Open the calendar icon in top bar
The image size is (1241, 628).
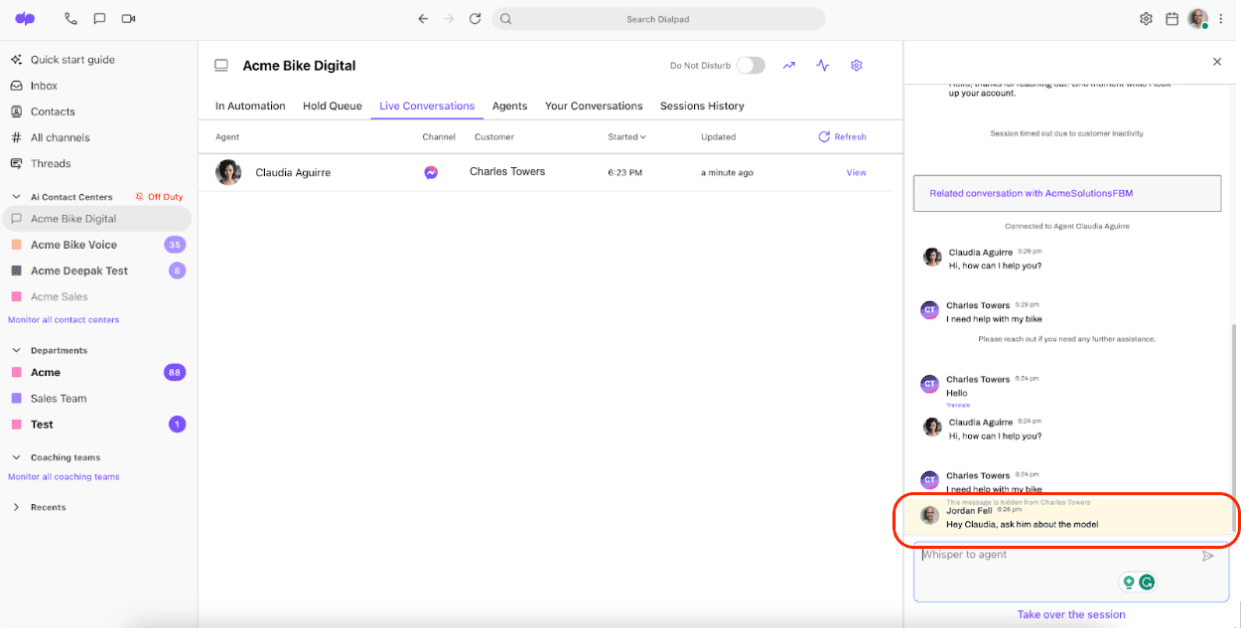[1172, 19]
